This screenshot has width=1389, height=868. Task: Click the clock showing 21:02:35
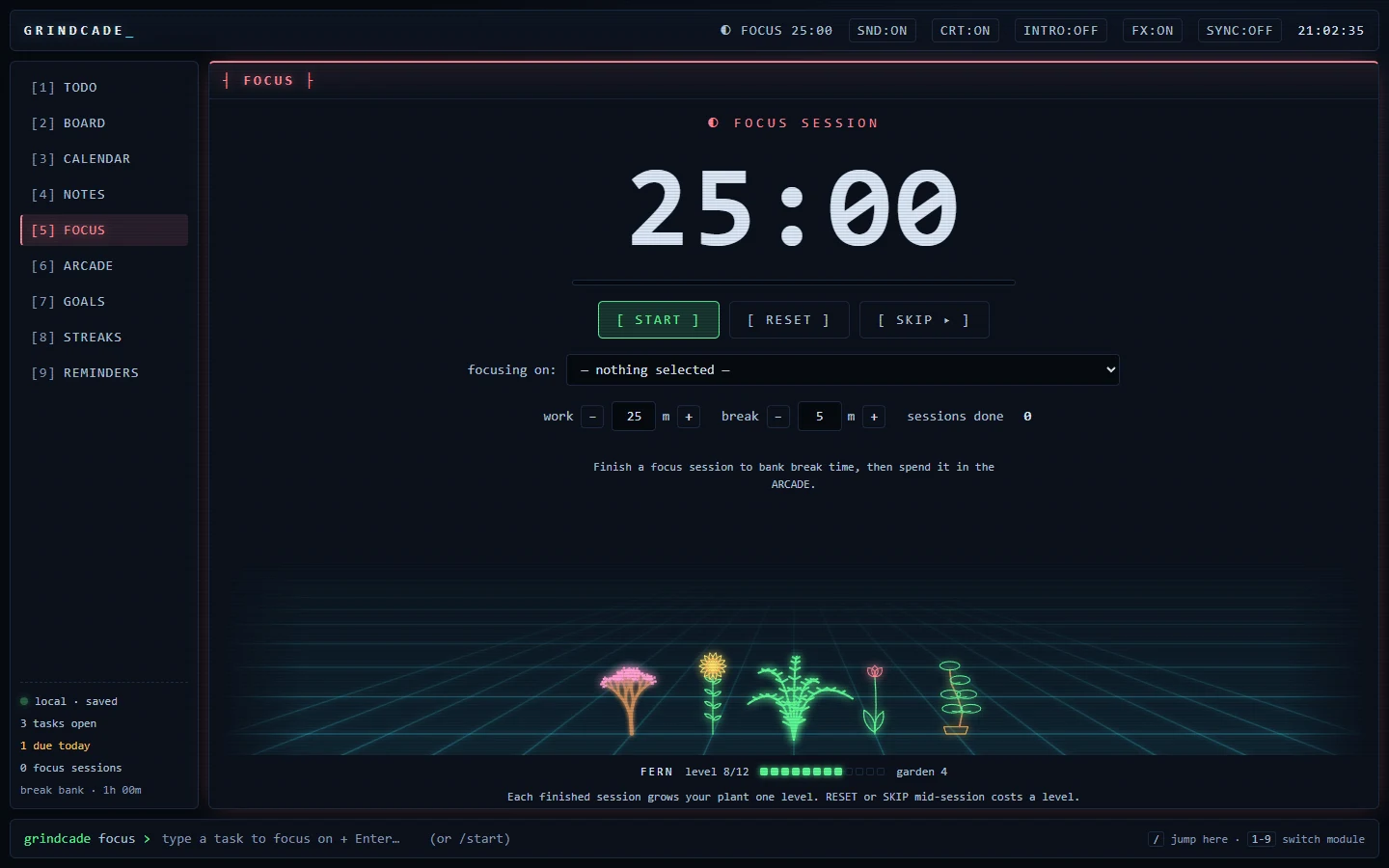tap(1331, 31)
